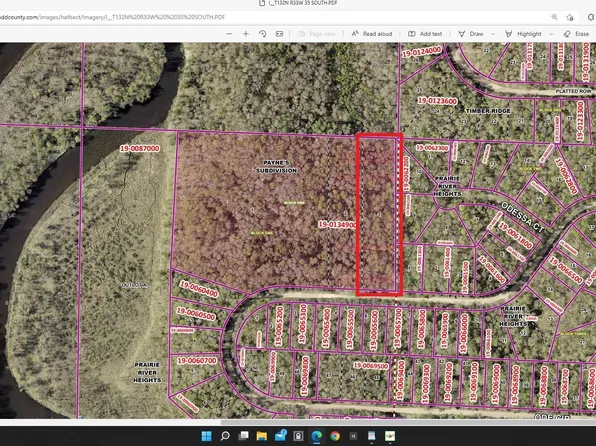Open taskbar Search
The height and width of the screenshot is (446, 596).
point(225,436)
